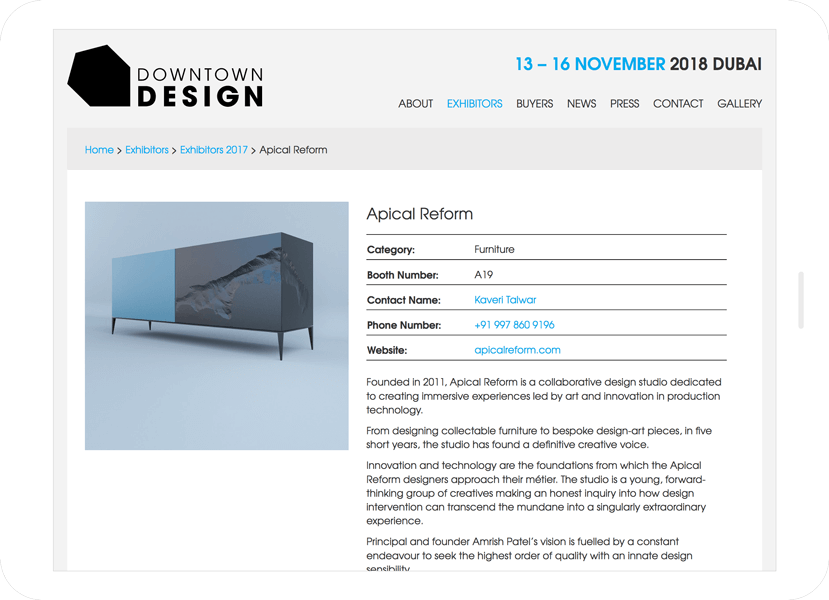
Task: Click the sideboard furniture product image
Action: (x=217, y=326)
